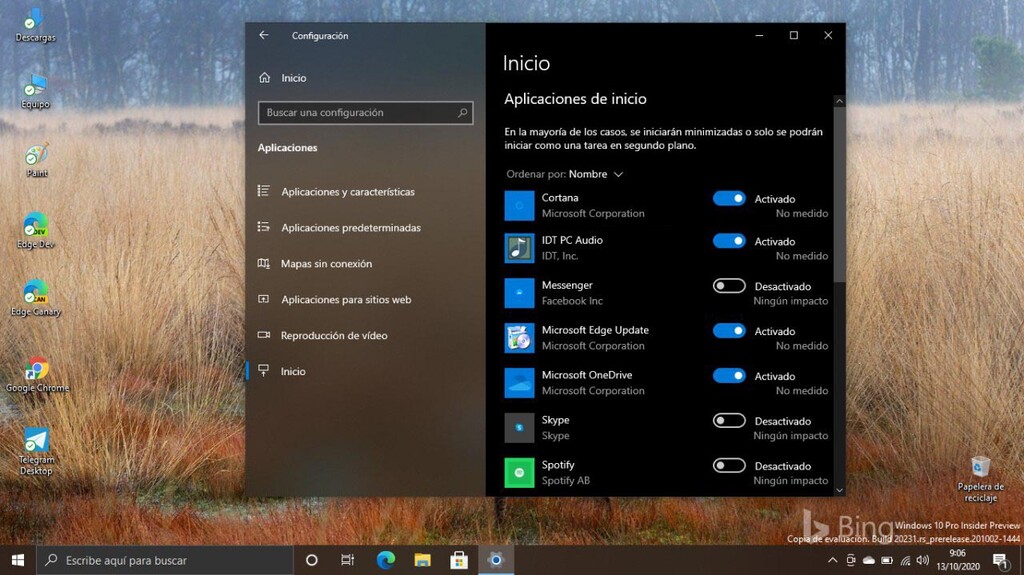Click the startup list scrollbar thumb
The width and height of the screenshot is (1024, 575).
[x=839, y=195]
